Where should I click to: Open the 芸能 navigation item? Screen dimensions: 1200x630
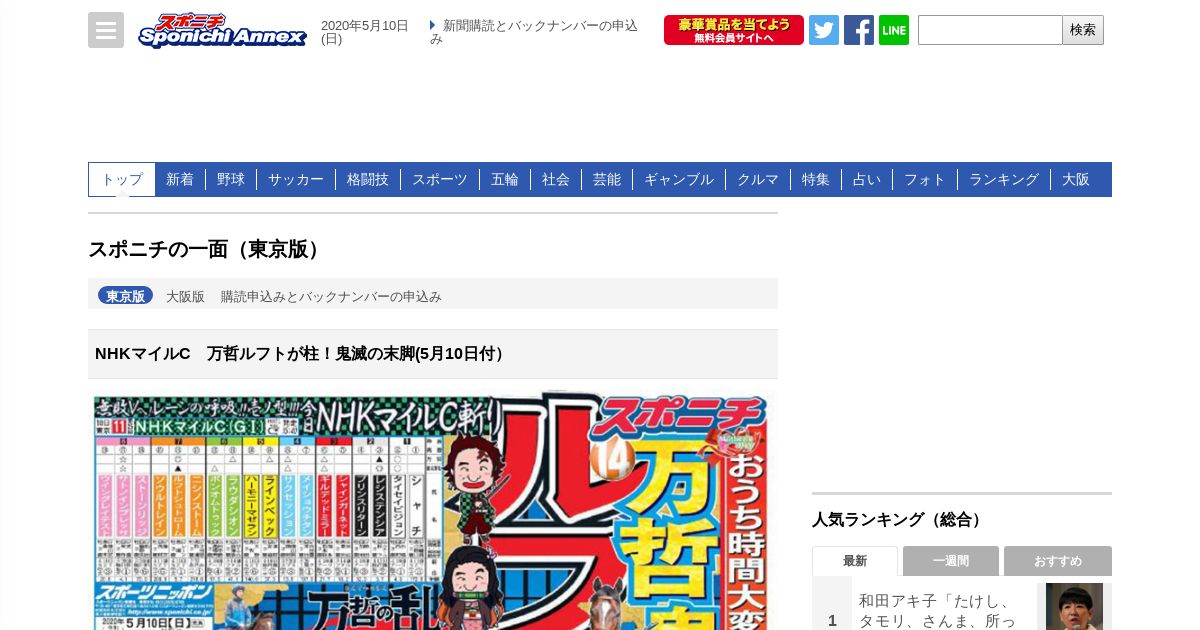point(607,179)
